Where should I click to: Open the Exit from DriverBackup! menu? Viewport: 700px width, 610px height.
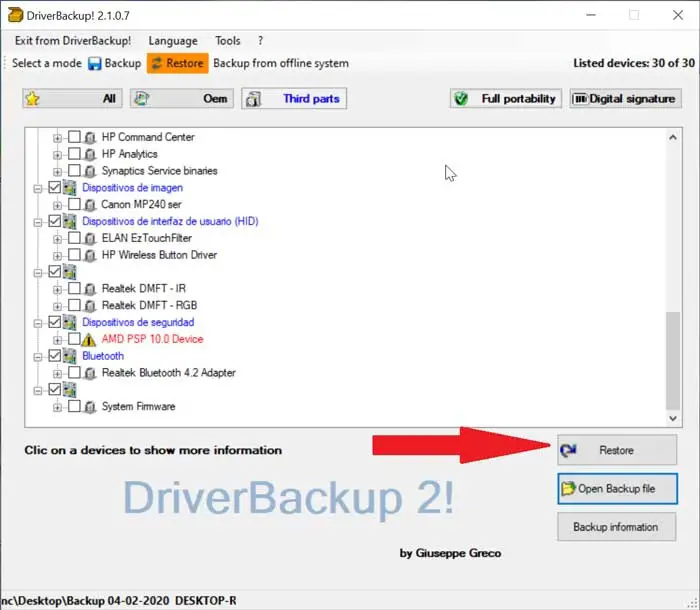73,41
